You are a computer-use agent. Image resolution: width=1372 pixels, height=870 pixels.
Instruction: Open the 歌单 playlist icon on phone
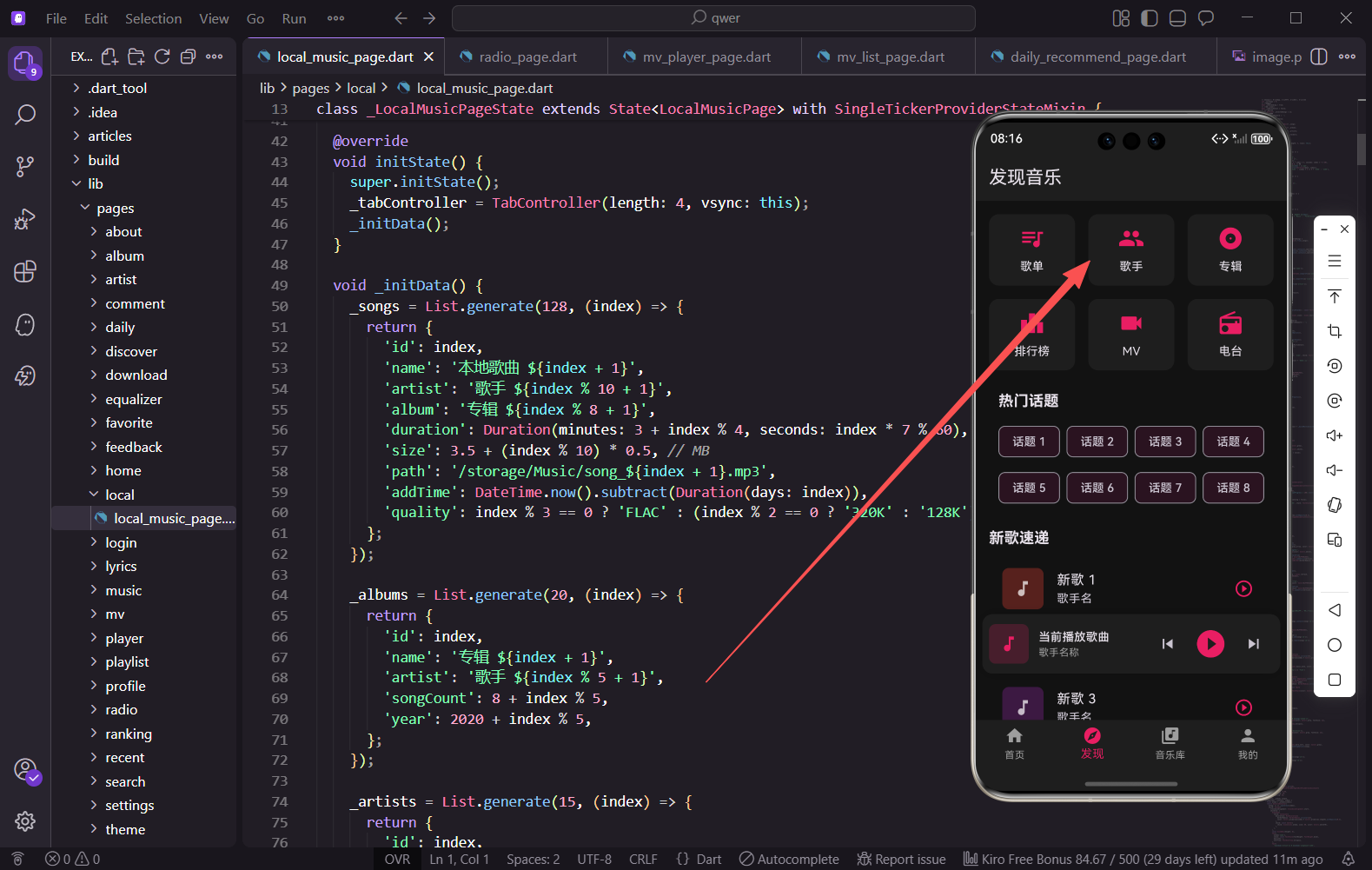click(1031, 249)
